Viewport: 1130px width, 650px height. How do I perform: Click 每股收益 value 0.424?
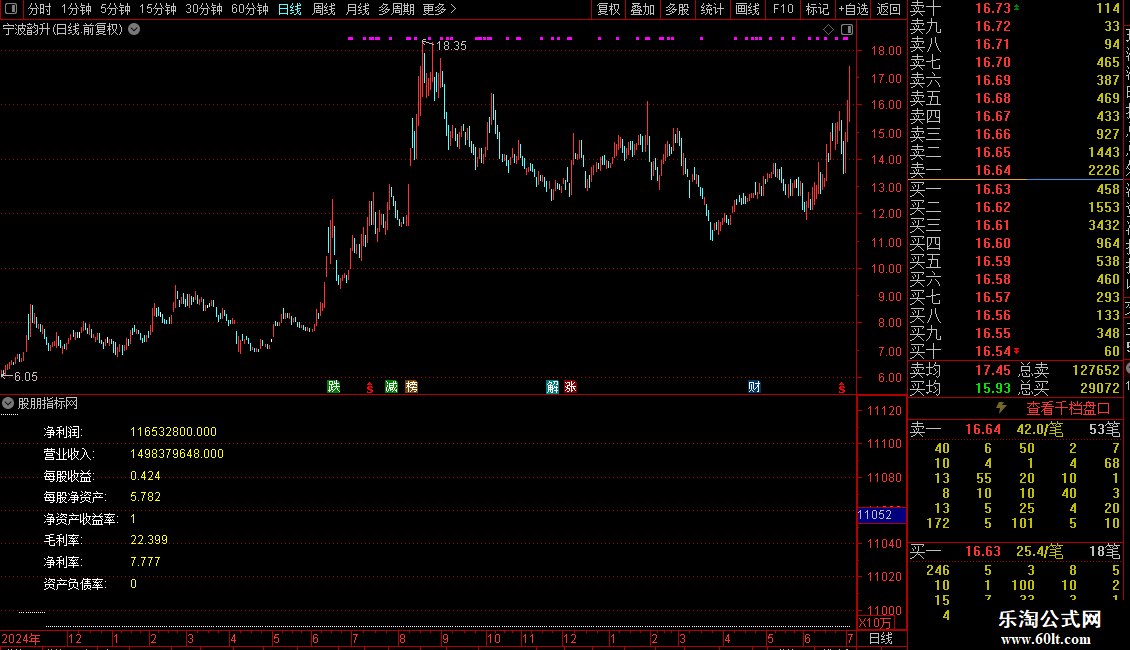(x=146, y=476)
